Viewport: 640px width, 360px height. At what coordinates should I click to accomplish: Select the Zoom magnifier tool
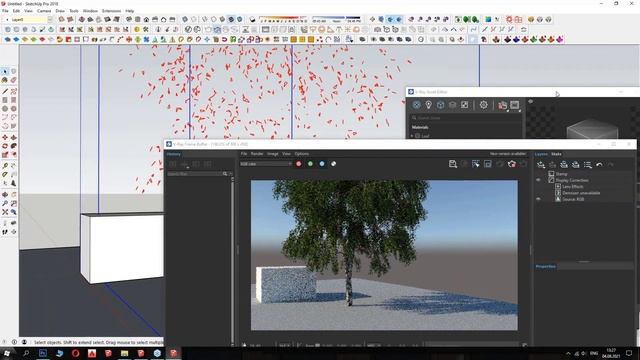pos(5,203)
